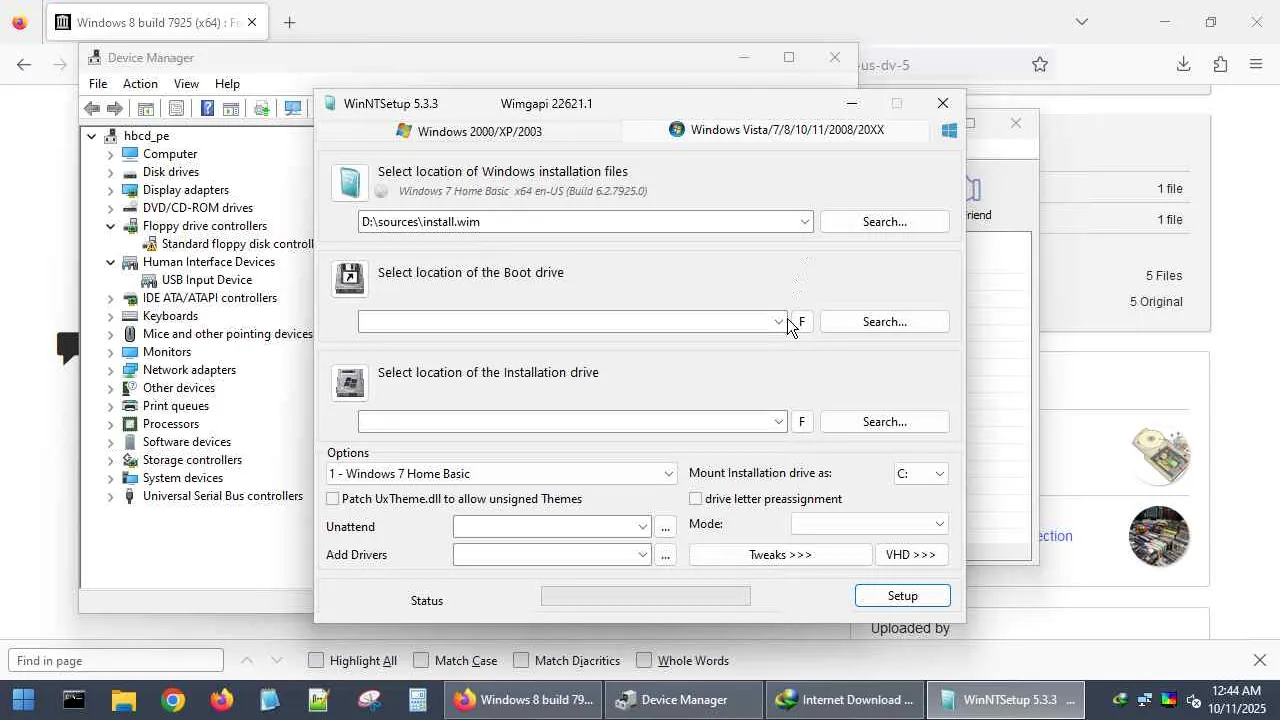This screenshot has width=1280, height=720.
Task: Open File Explorer from the taskbar
Action: [123, 700]
